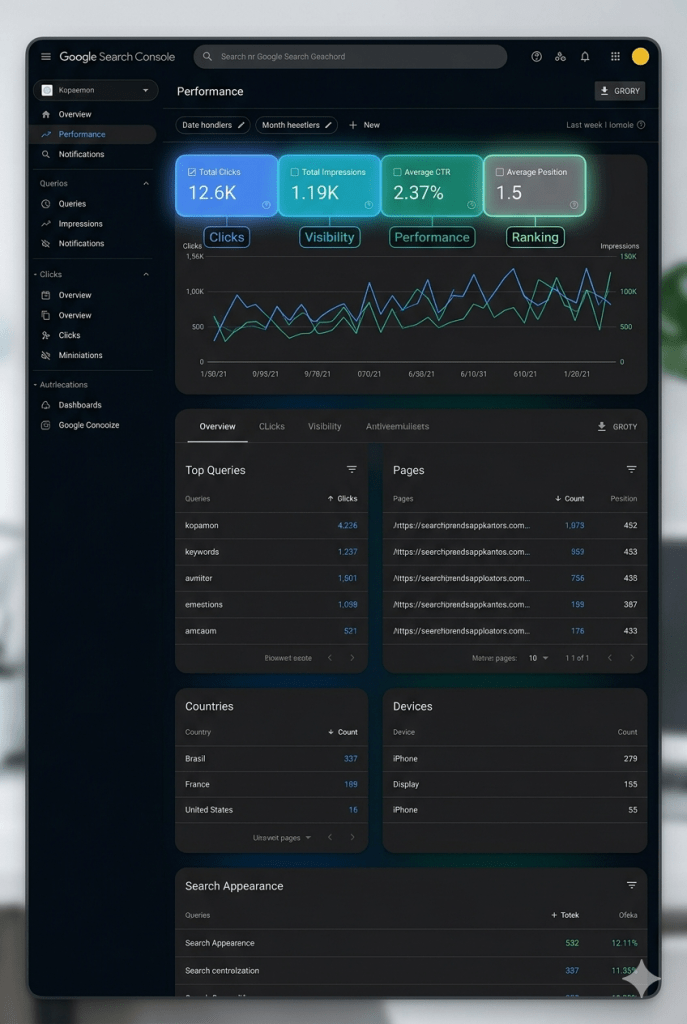Switch to the CLicks tab
The image size is (687, 1024).
[x=272, y=426]
